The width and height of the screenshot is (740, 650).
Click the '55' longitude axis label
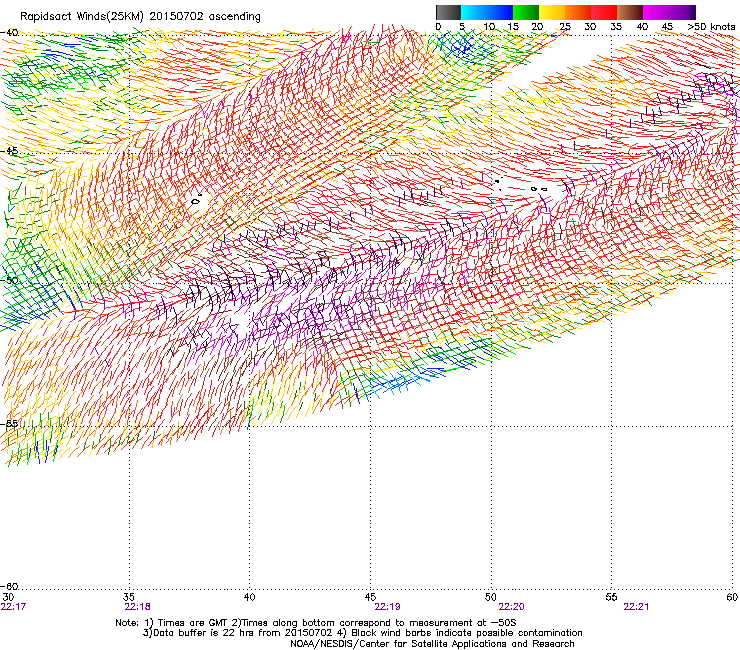[611, 597]
